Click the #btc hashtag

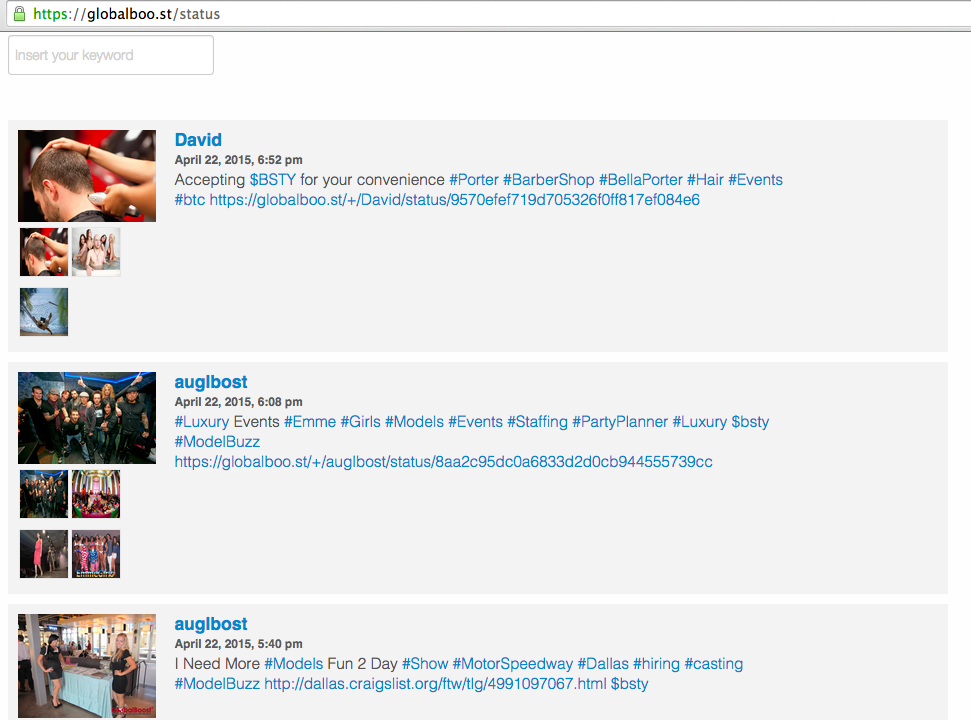(189, 200)
